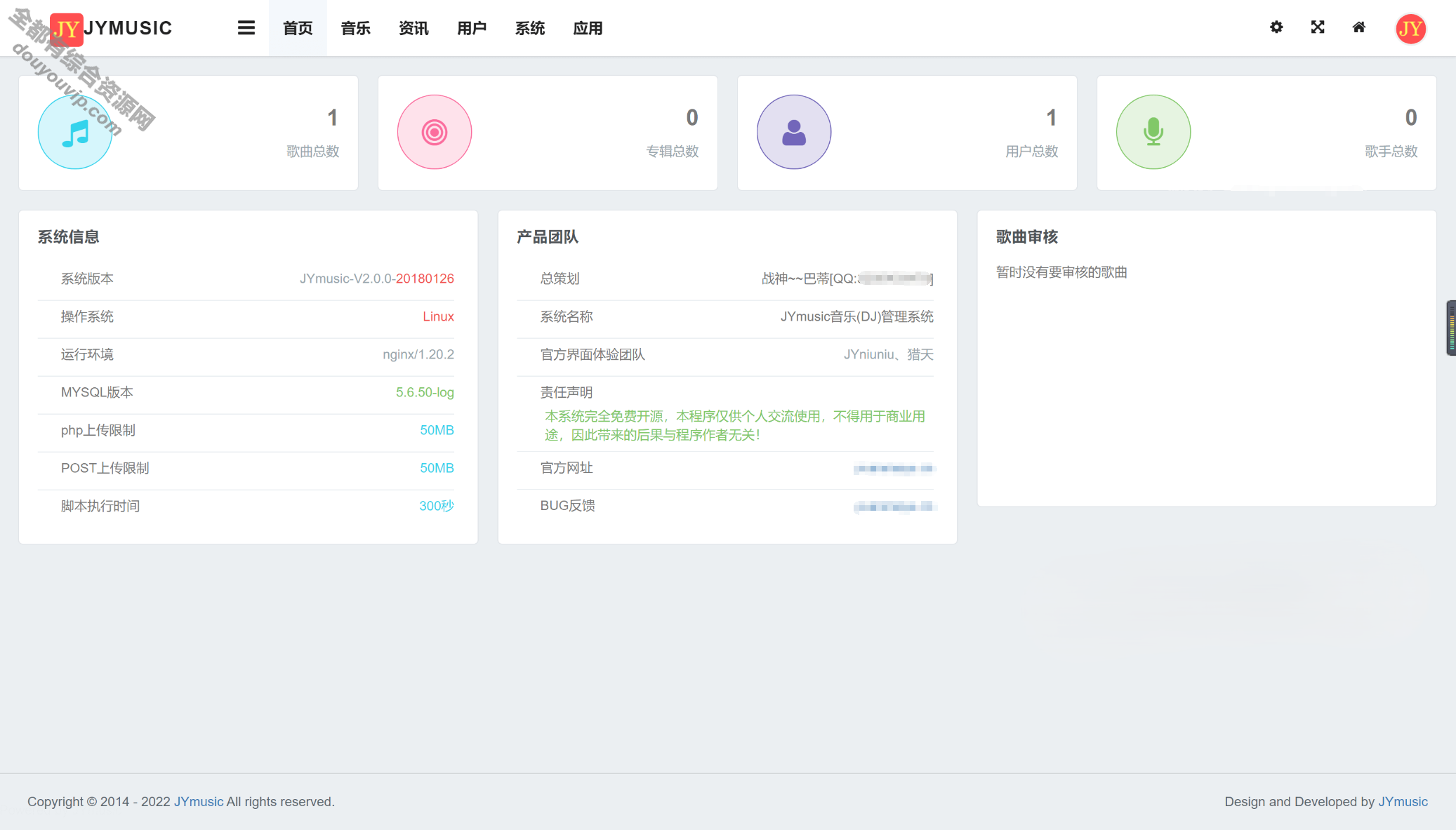Click the 歌曲总数 label

[x=313, y=152]
